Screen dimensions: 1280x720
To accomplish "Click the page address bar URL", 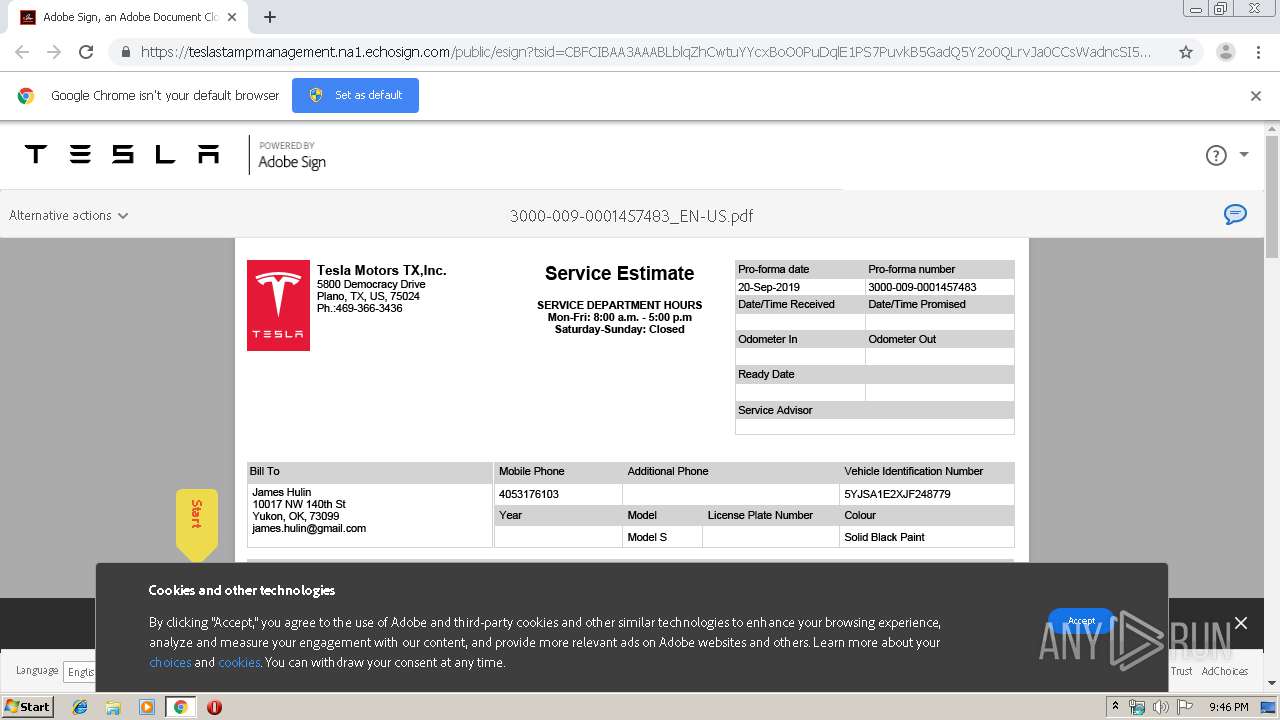I will point(646,52).
